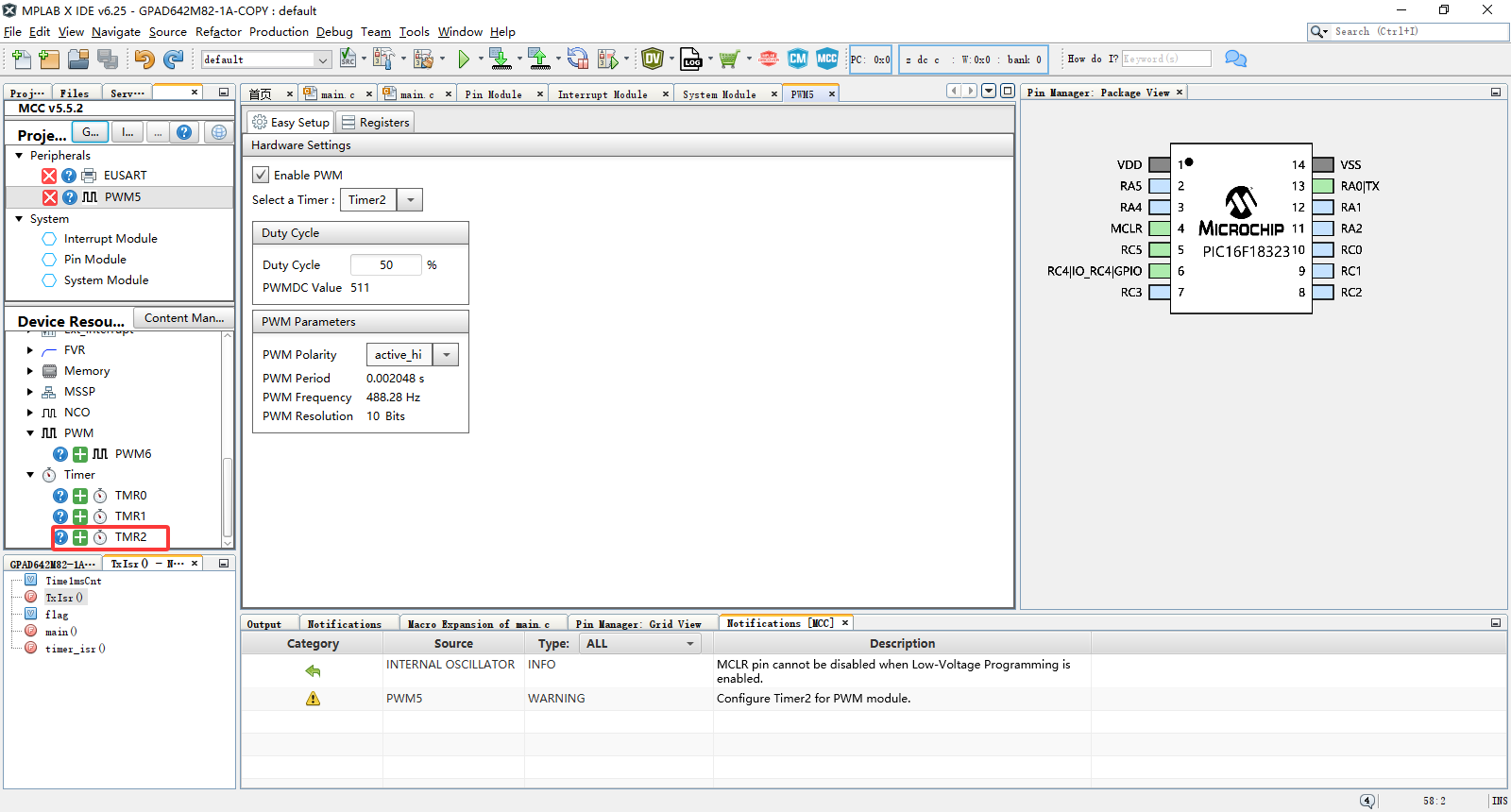Image resolution: width=1511 pixels, height=812 pixels.
Task: Toggle pin 7 RC3 blue box
Action: [x=1160, y=292]
